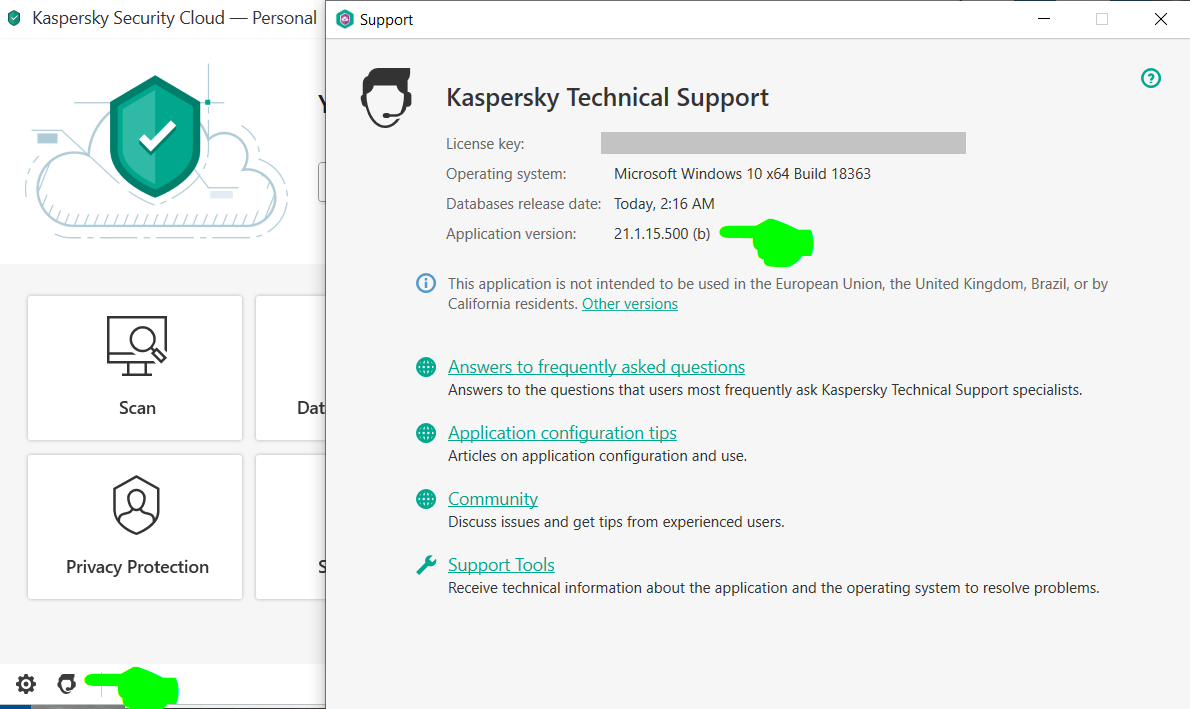Click the green shield protection status graphic
Viewport: 1190px width, 709px height.
click(155, 135)
